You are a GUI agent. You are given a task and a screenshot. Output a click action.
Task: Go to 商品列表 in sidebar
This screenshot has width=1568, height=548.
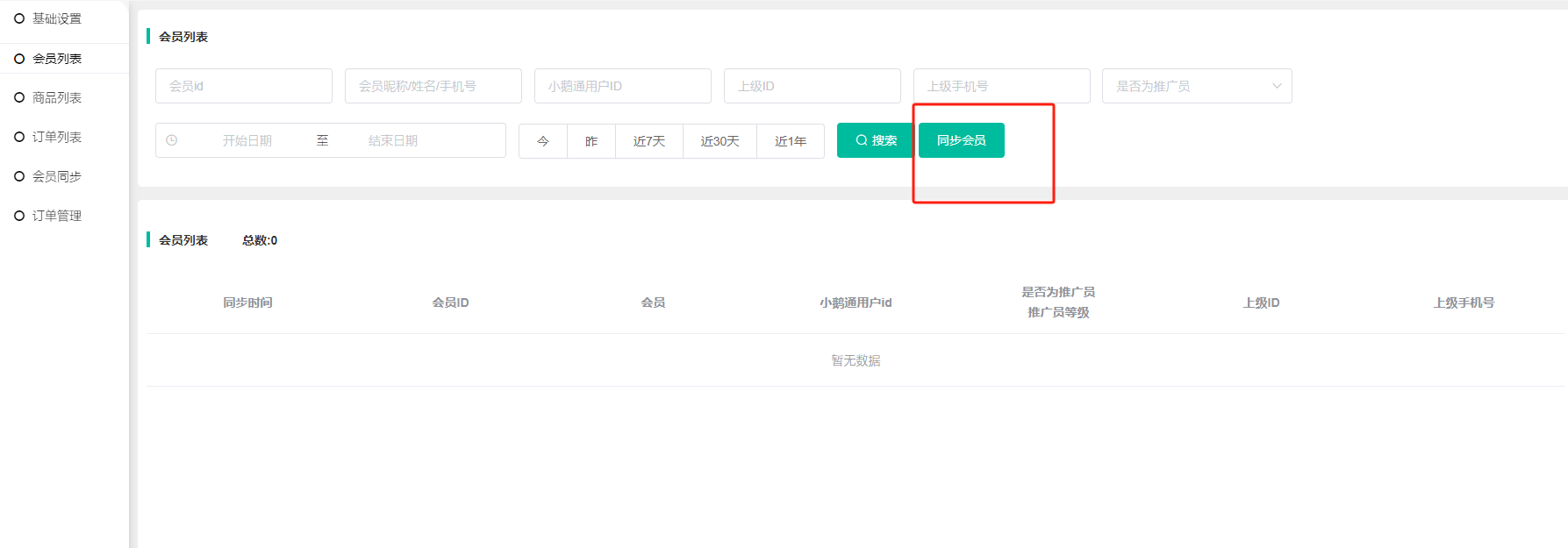(x=56, y=97)
